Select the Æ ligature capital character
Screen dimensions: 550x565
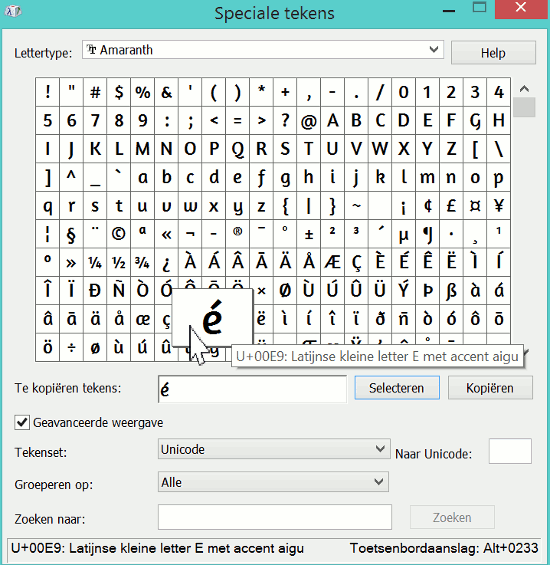coord(332,262)
